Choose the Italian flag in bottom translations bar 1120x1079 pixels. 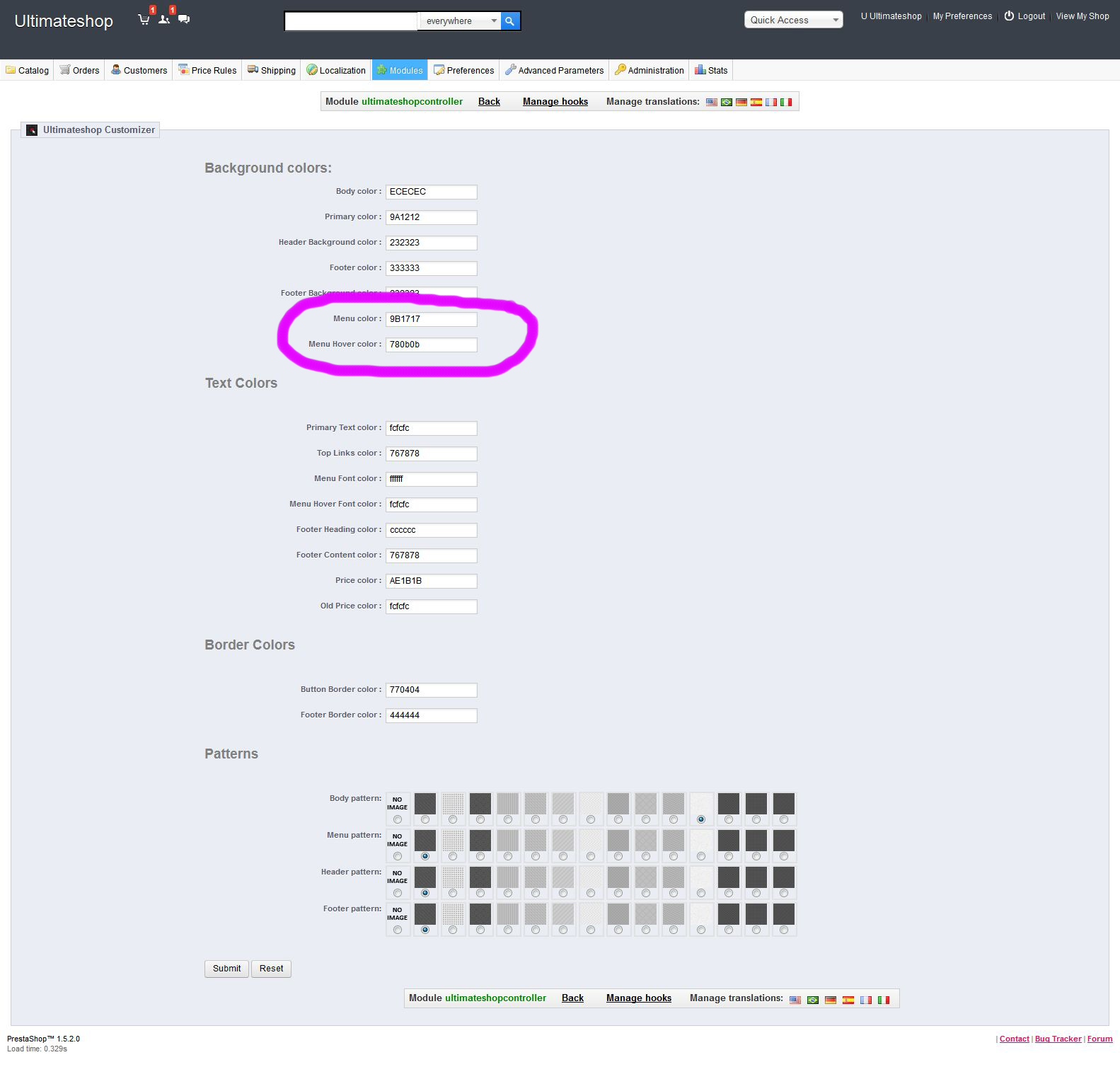tap(884, 1000)
